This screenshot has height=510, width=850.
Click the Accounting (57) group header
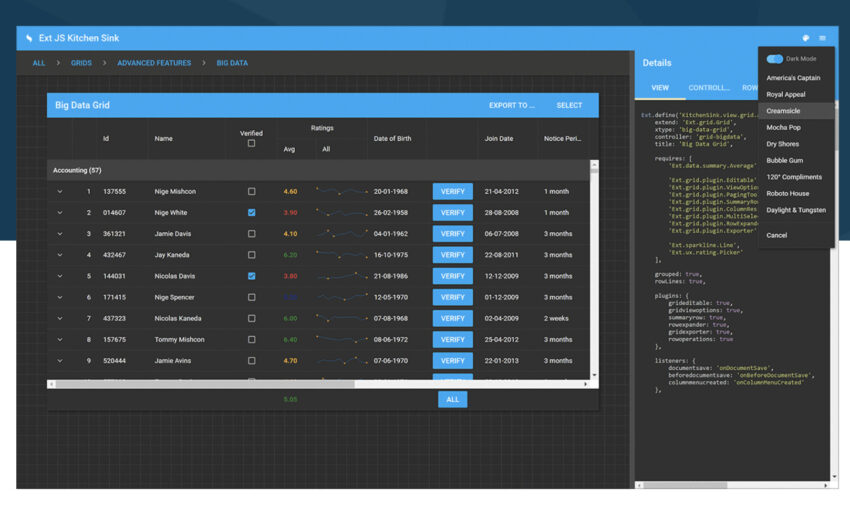point(318,170)
